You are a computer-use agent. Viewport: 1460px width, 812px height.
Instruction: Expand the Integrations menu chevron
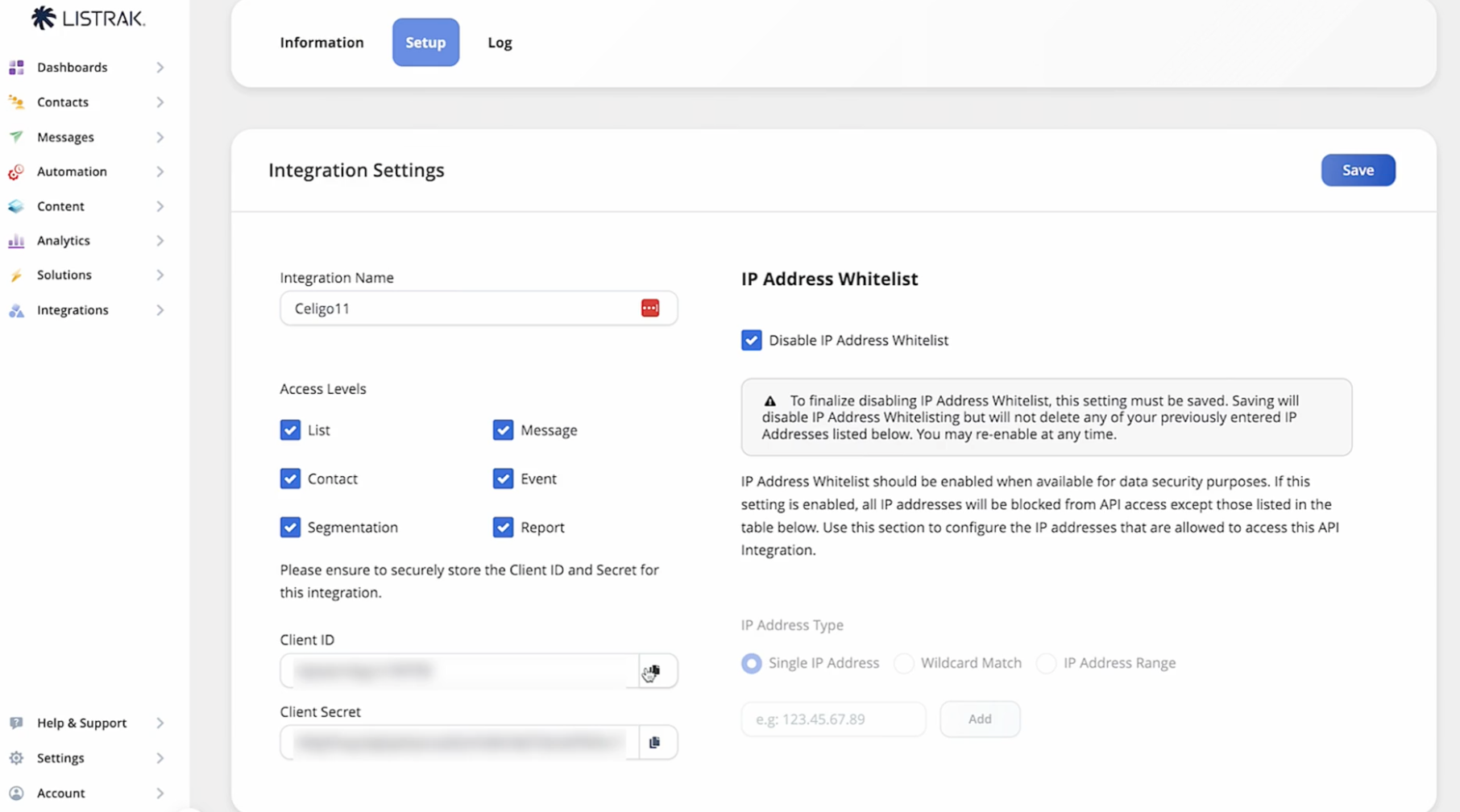(x=160, y=310)
